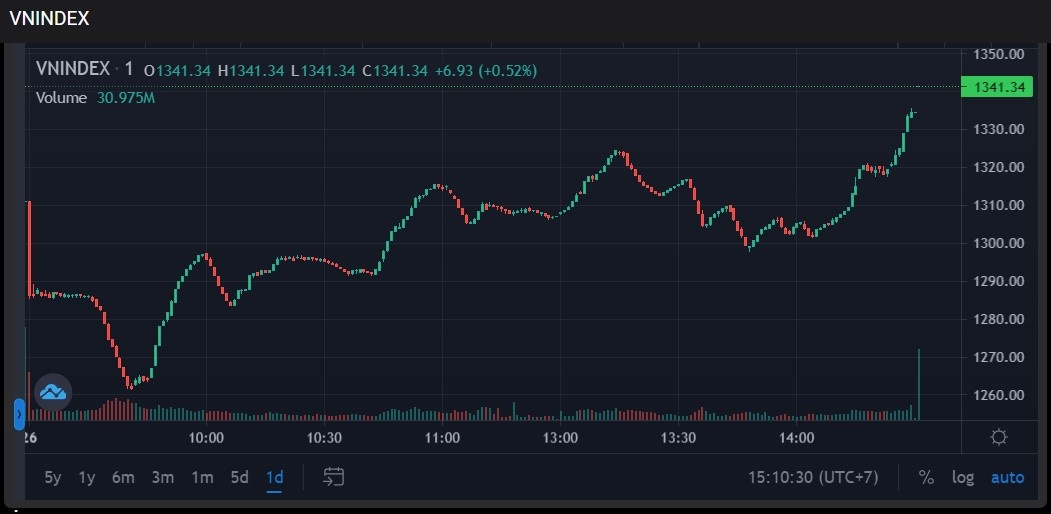This screenshot has height=514, width=1051.
Task: Open chart settings gear icon
Action: point(998,437)
